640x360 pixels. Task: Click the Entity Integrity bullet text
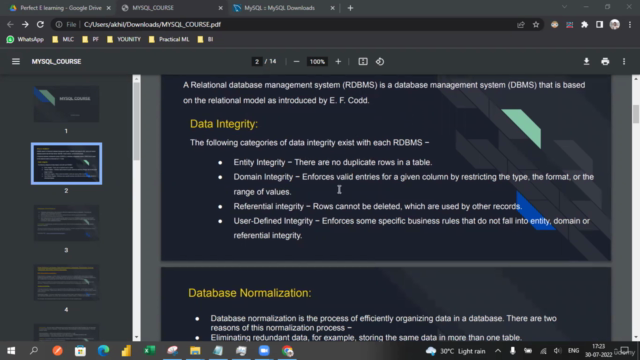pyautogui.click(x=333, y=162)
